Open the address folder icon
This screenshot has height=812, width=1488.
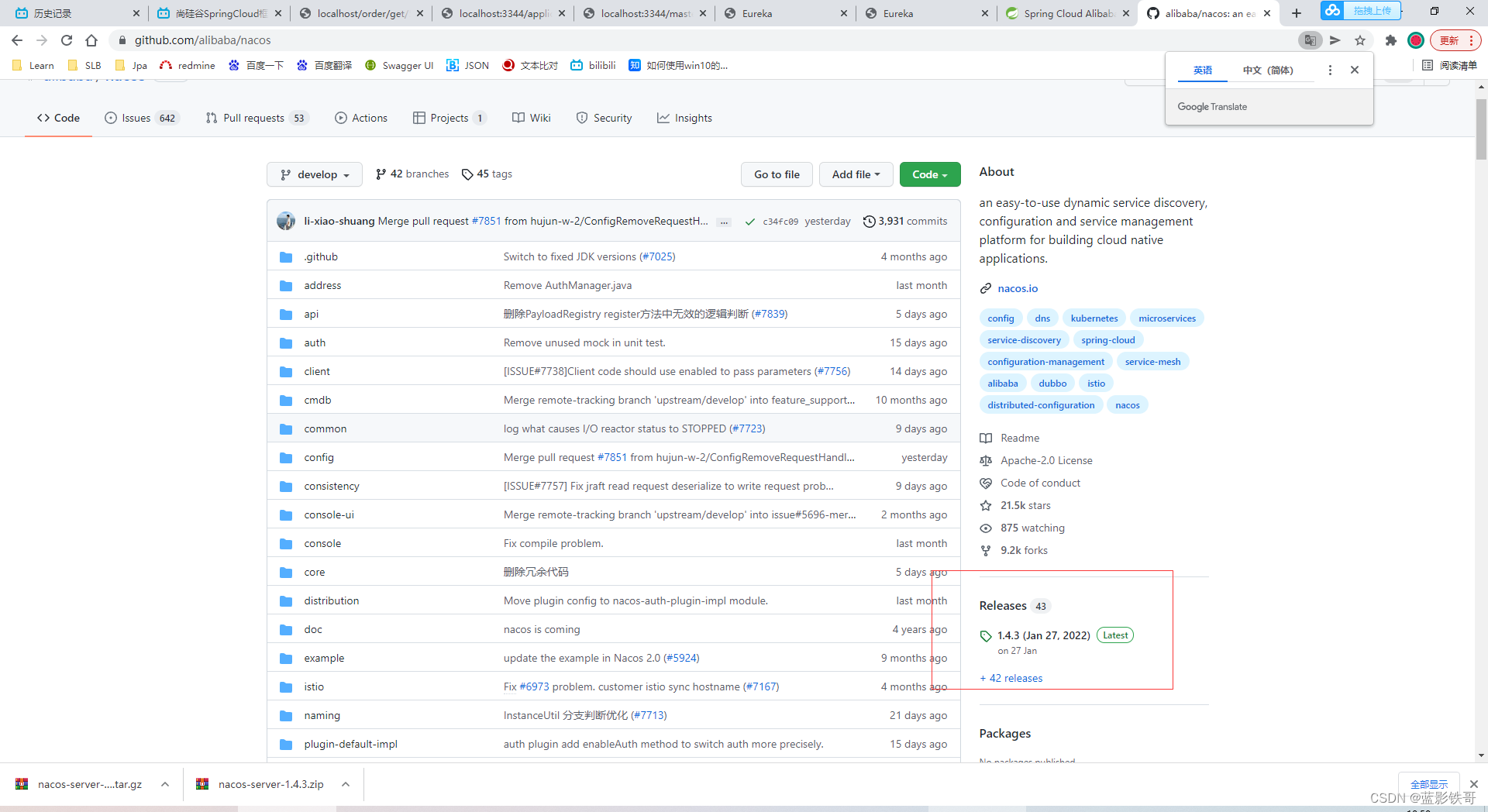286,286
